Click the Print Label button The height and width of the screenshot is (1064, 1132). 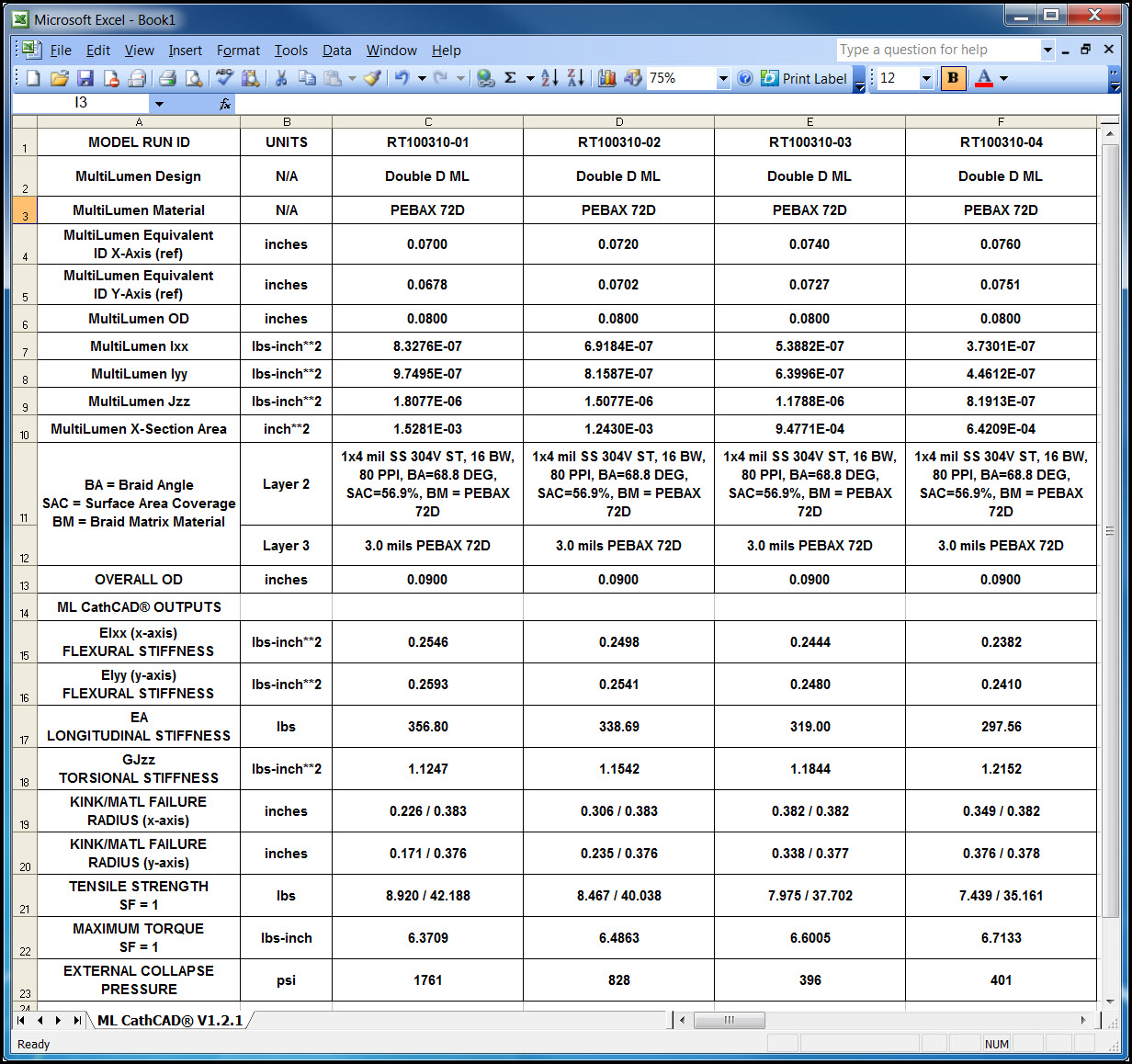(805, 79)
